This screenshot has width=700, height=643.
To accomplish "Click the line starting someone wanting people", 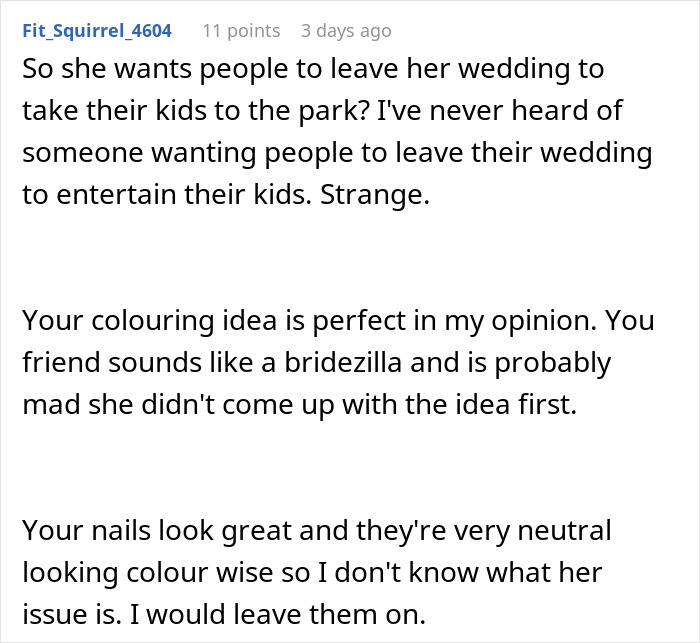I will (x=336, y=153).
